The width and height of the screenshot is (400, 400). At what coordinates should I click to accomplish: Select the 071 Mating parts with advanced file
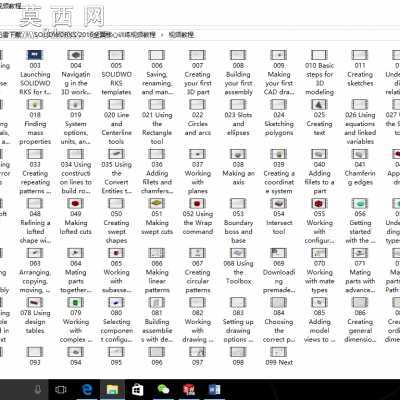coord(360,271)
